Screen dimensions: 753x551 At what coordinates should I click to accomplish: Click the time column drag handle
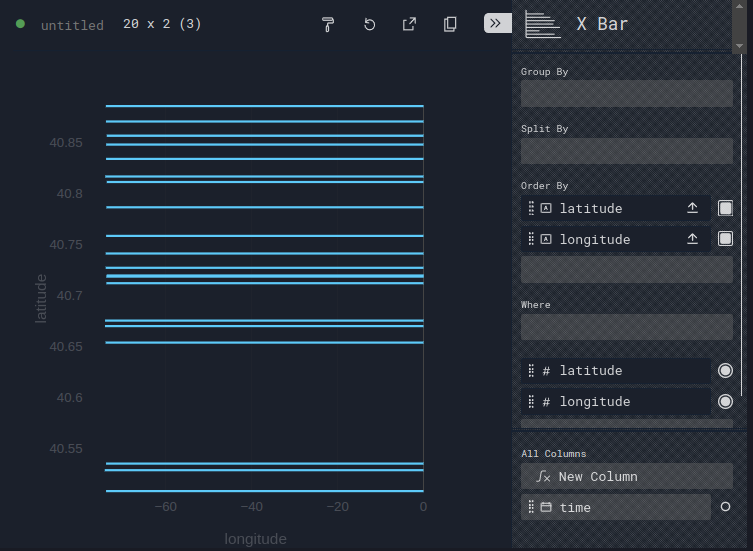point(531,507)
